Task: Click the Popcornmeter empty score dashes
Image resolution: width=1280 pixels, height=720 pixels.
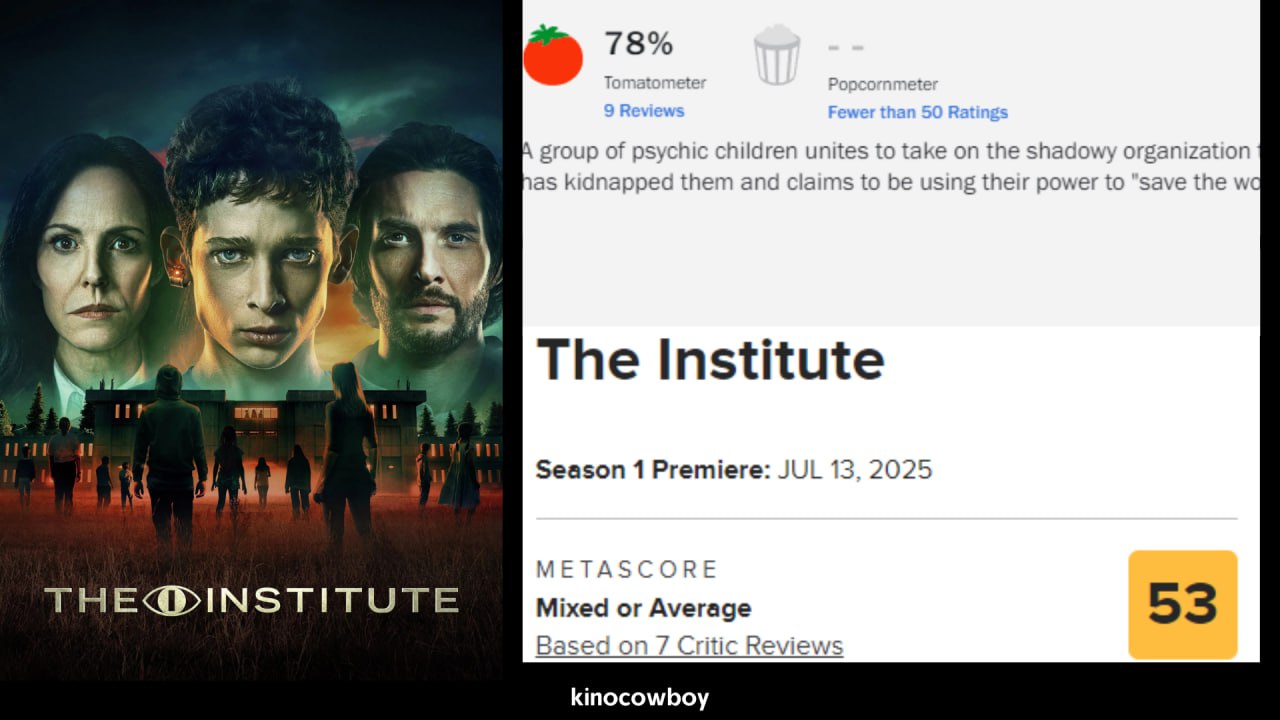Action: 845,47
